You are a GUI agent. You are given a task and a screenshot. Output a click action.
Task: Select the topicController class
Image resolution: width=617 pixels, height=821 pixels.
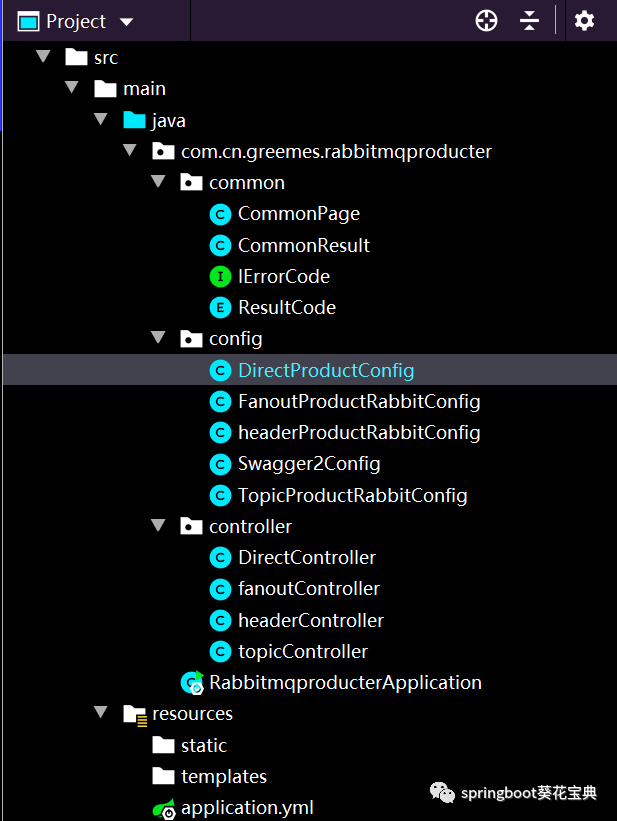[303, 651]
